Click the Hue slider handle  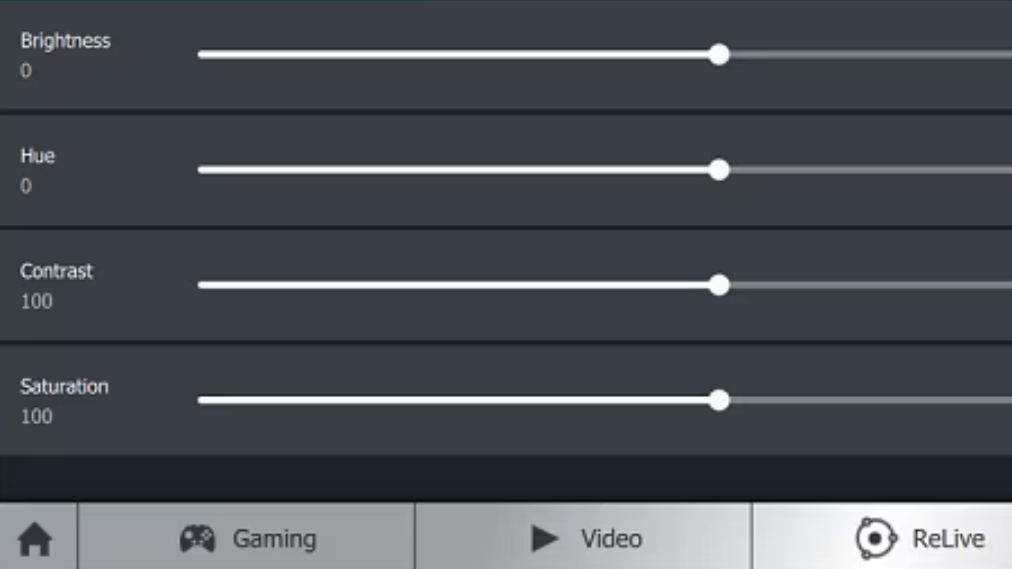pyautogui.click(x=719, y=170)
